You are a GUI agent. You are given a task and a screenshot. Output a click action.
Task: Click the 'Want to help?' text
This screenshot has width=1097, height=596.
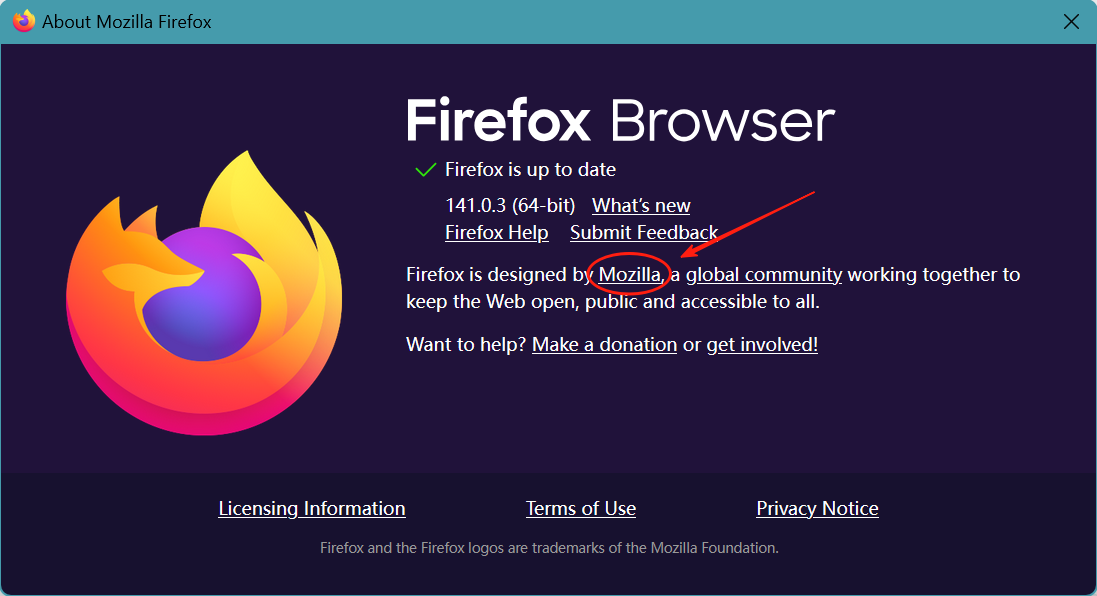point(466,344)
